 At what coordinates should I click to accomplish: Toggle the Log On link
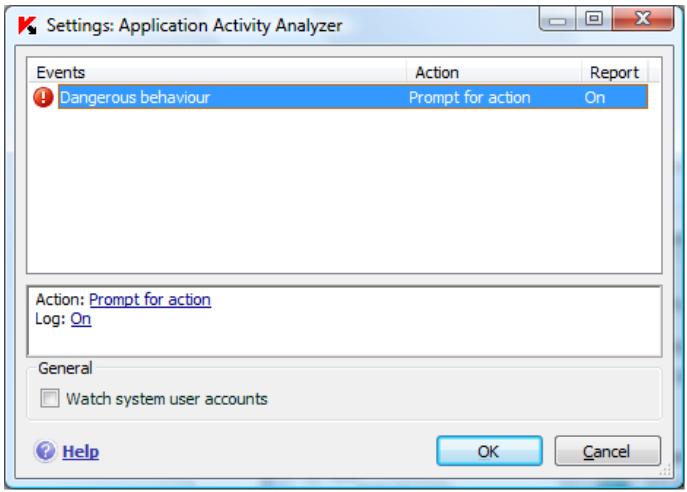pos(81,319)
